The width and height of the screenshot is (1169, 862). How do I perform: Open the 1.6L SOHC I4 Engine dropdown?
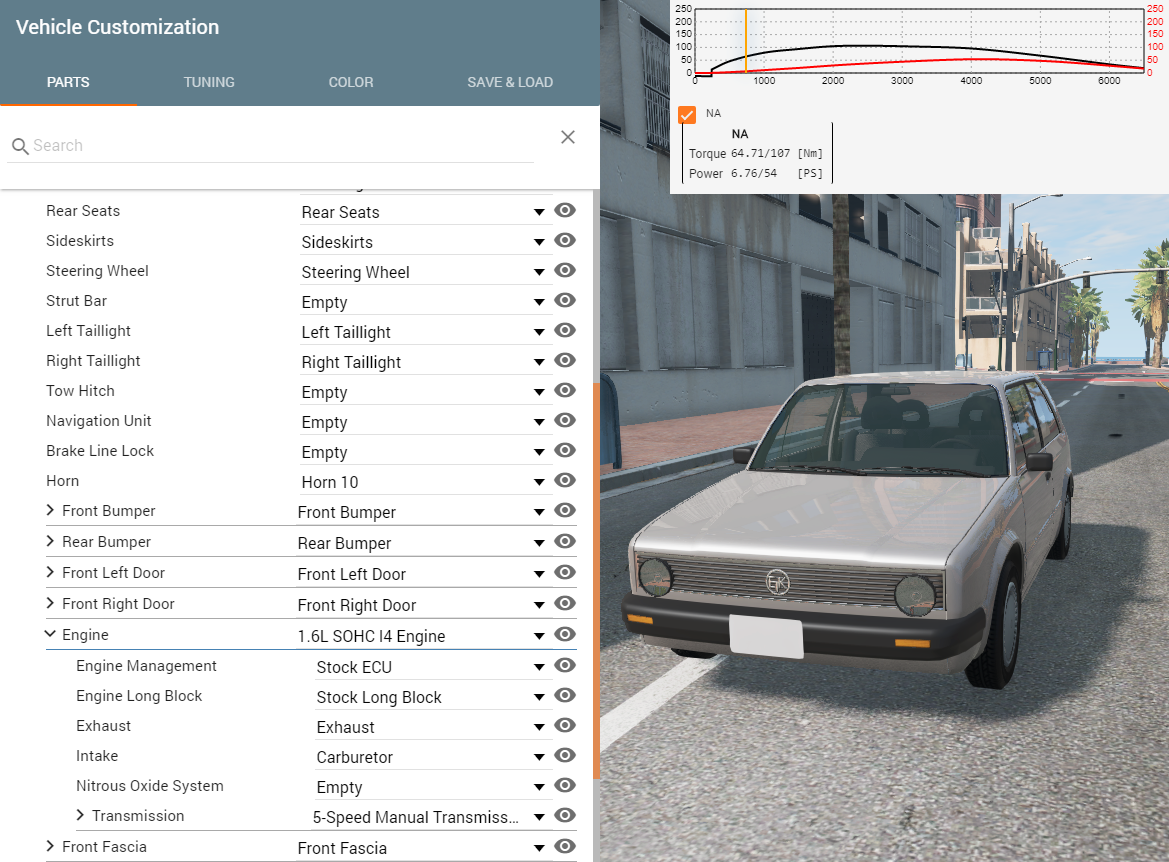(423, 636)
